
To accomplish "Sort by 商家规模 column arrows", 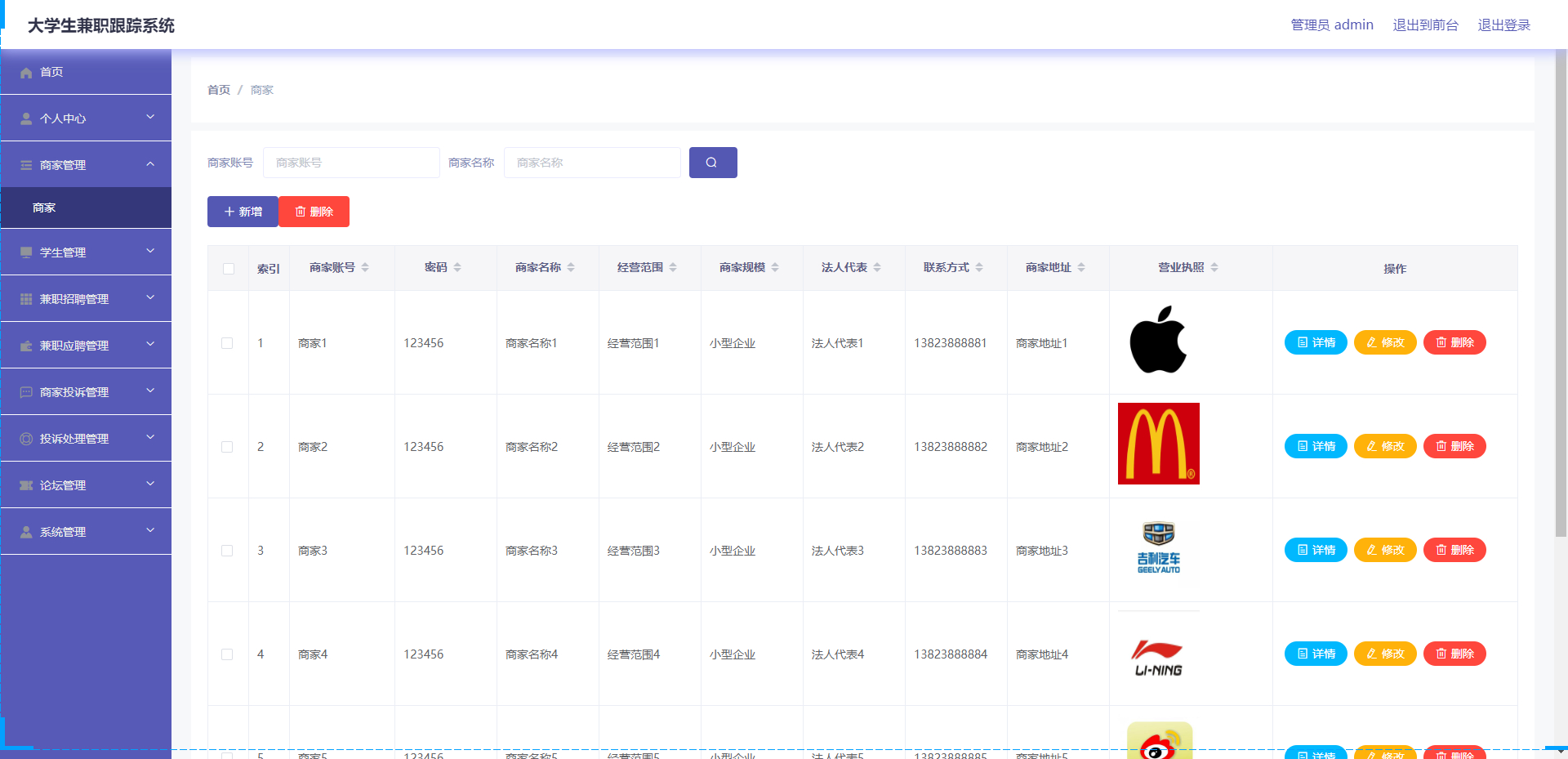I will pos(775,268).
